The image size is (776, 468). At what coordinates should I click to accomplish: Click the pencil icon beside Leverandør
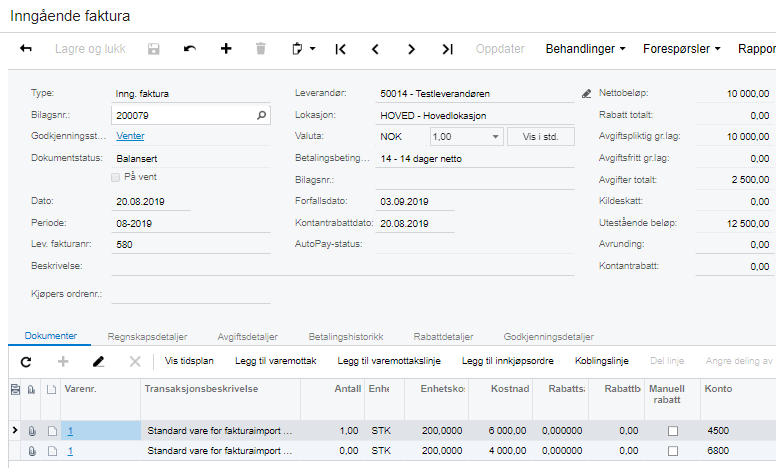point(586,94)
